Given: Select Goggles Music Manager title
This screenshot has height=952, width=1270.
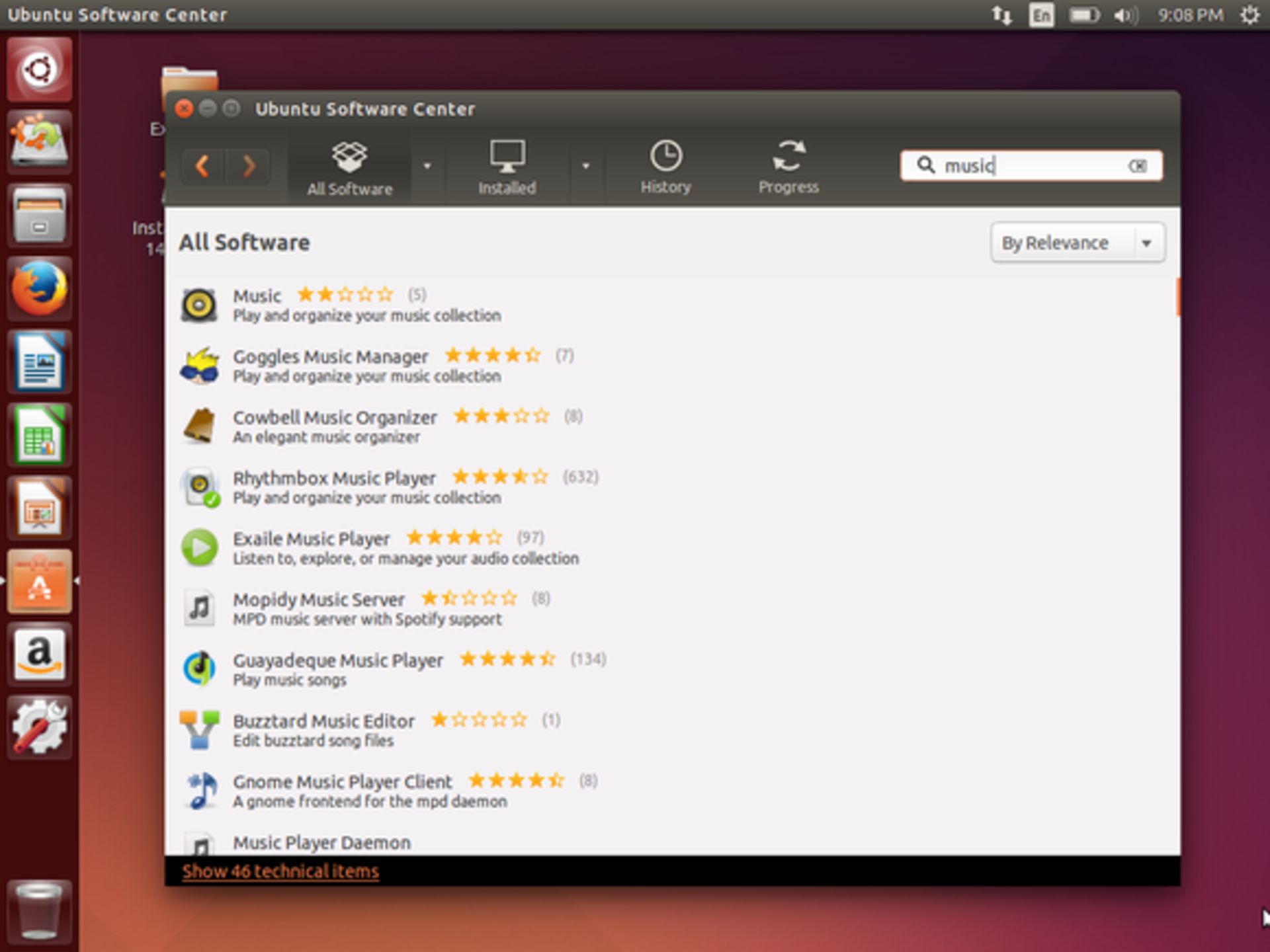Looking at the screenshot, I should click(x=330, y=357).
